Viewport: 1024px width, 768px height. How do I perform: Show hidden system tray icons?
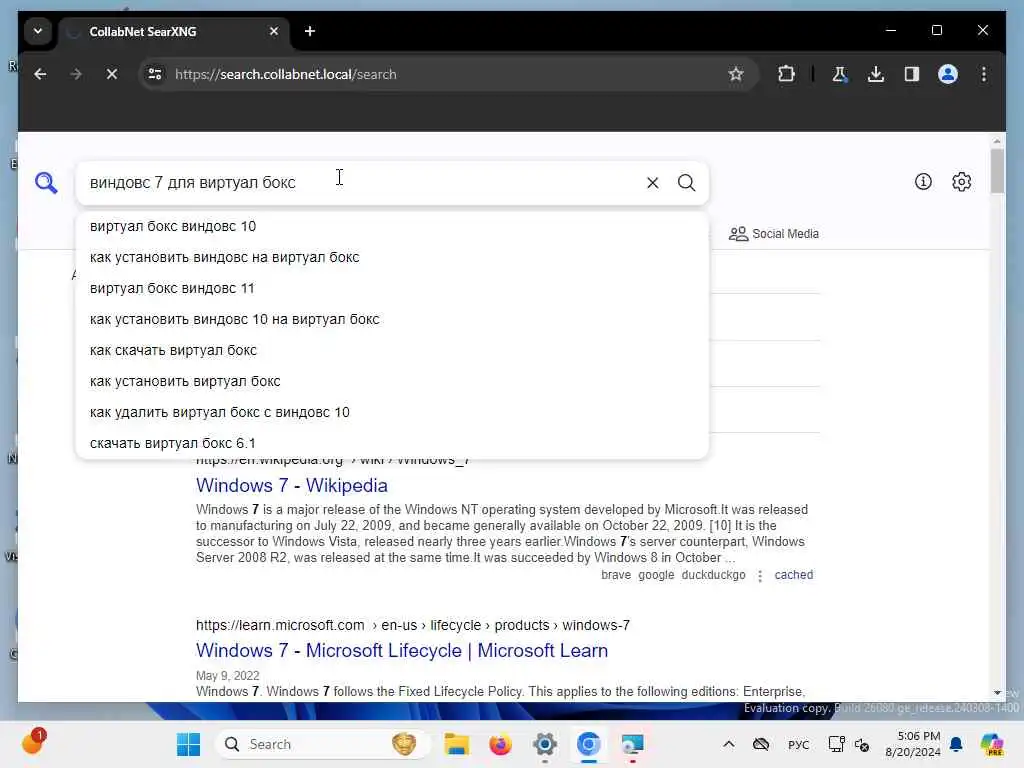(x=729, y=744)
